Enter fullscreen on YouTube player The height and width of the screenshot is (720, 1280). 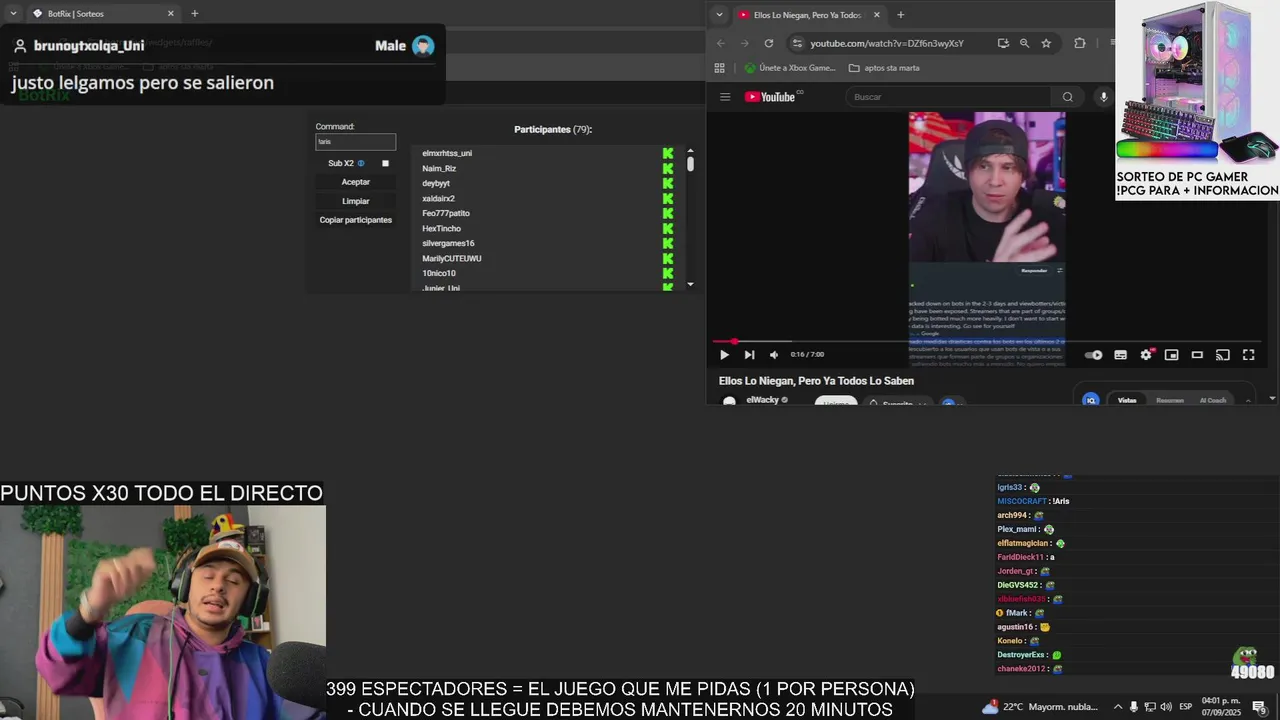[x=1248, y=355]
